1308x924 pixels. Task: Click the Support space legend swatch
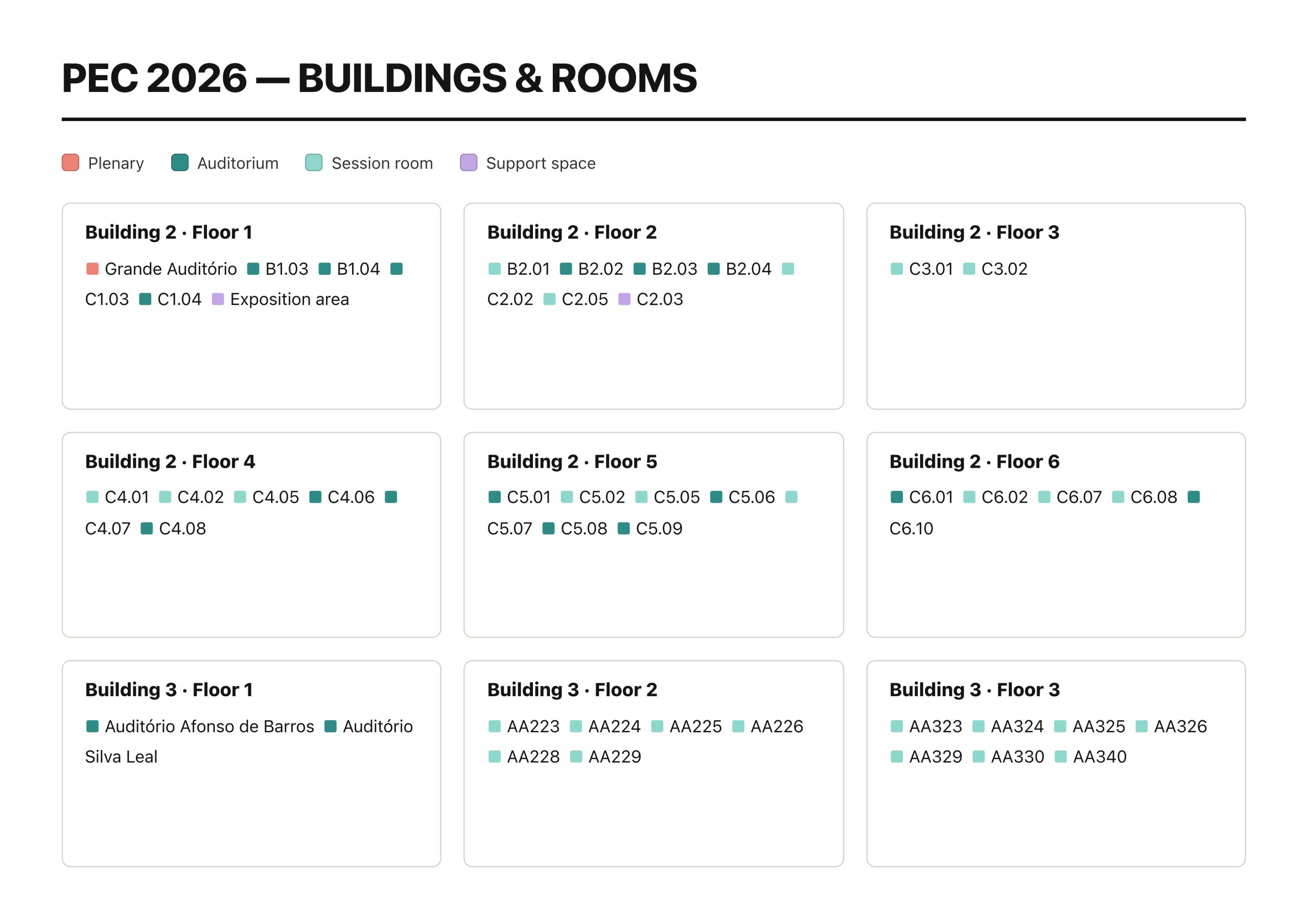click(x=469, y=162)
